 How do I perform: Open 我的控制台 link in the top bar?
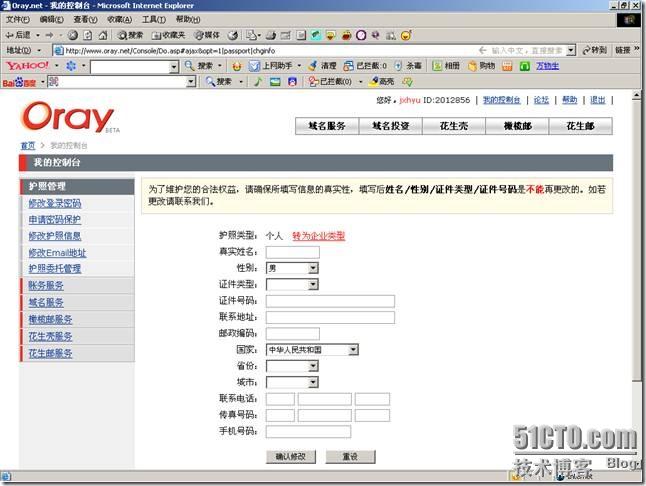pos(501,100)
